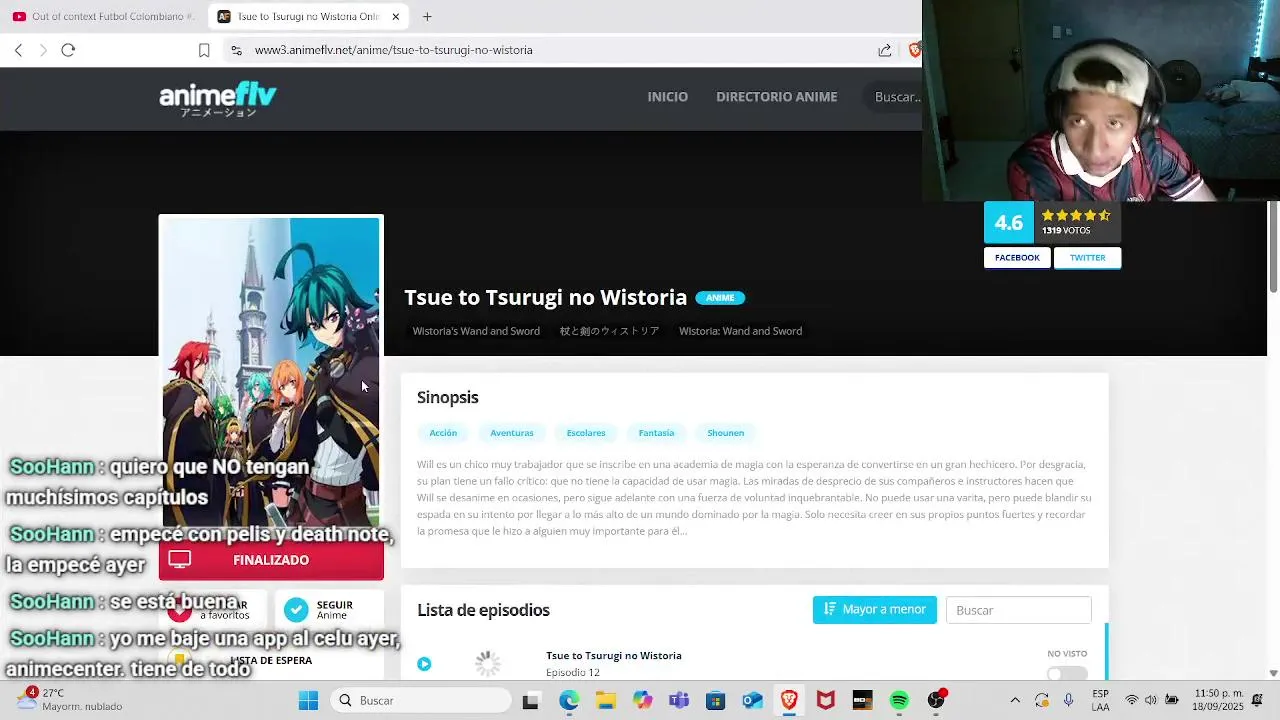Select the Shounen genre tag
The width and height of the screenshot is (1280, 720).
tap(726, 433)
